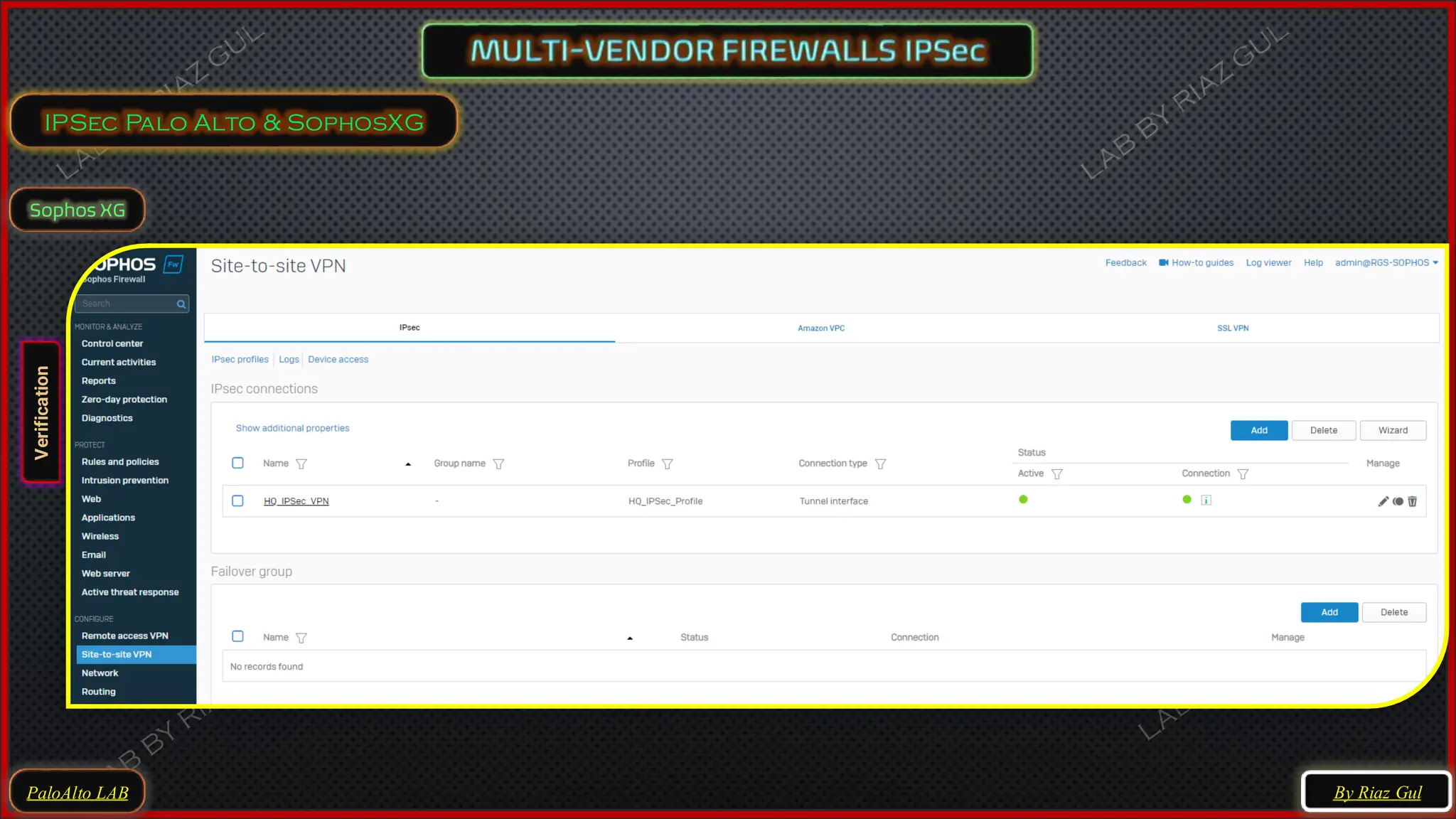Open the Log viewer
The image size is (1456, 819).
pos(1268,262)
